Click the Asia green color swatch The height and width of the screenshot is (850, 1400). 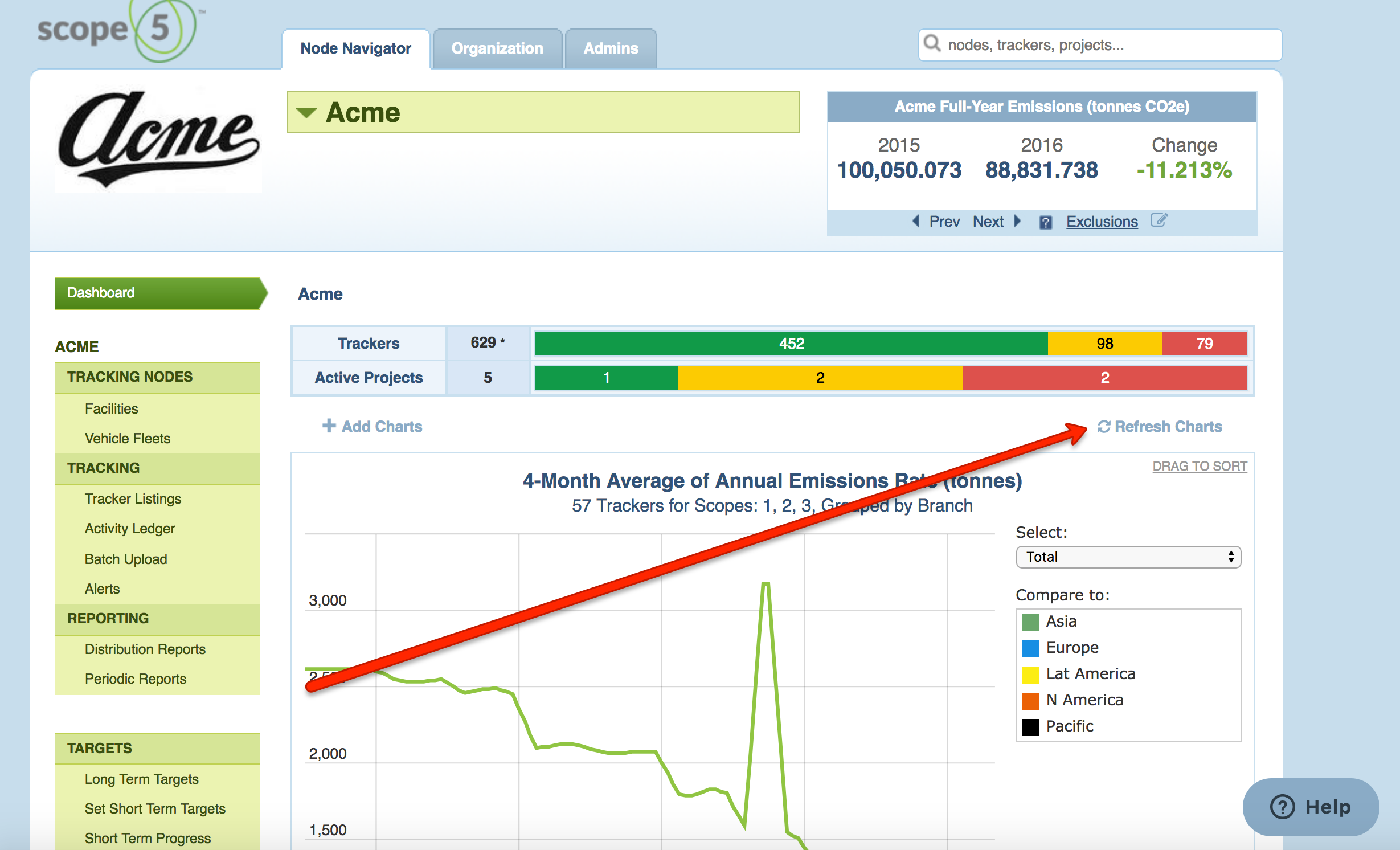click(x=1030, y=622)
